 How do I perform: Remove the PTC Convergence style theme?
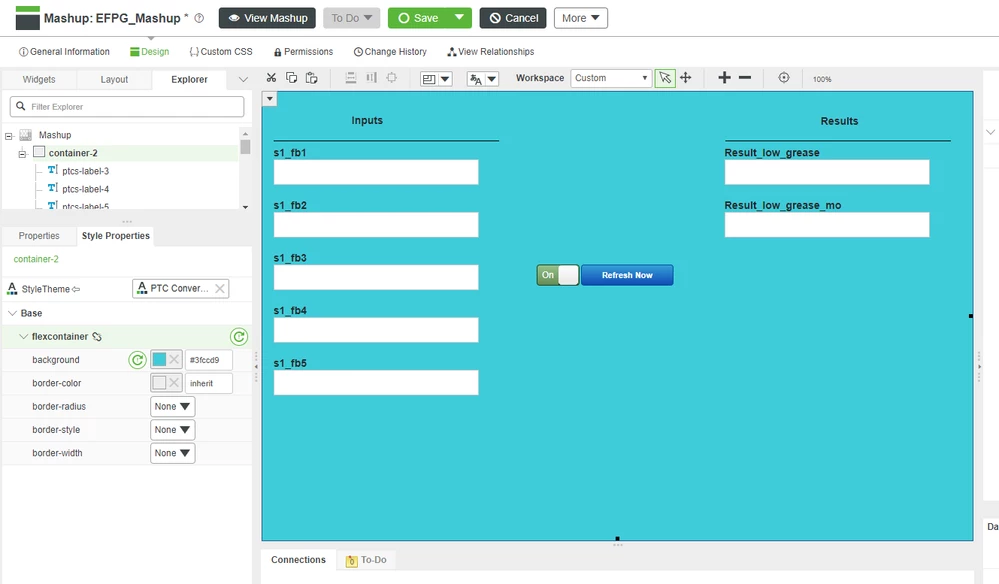coord(220,288)
